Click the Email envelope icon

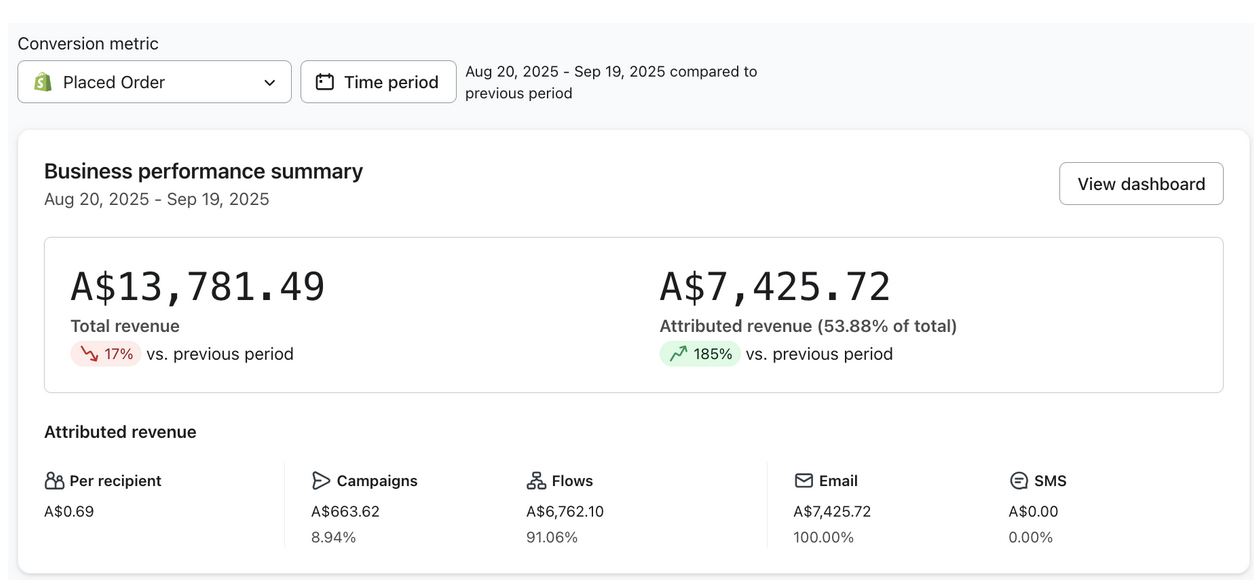point(803,481)
